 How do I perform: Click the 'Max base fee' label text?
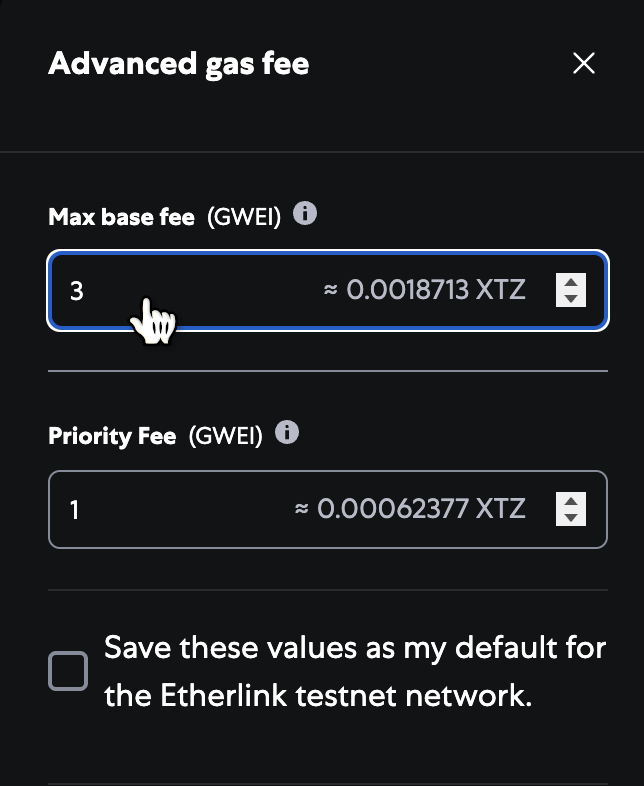[121, 216]
